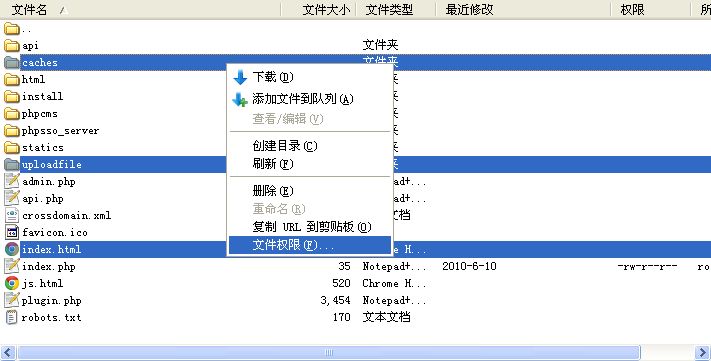The image size is (711, 361).
Task: Click the plugin.php Notepad file icon
Action: point(12,300)
